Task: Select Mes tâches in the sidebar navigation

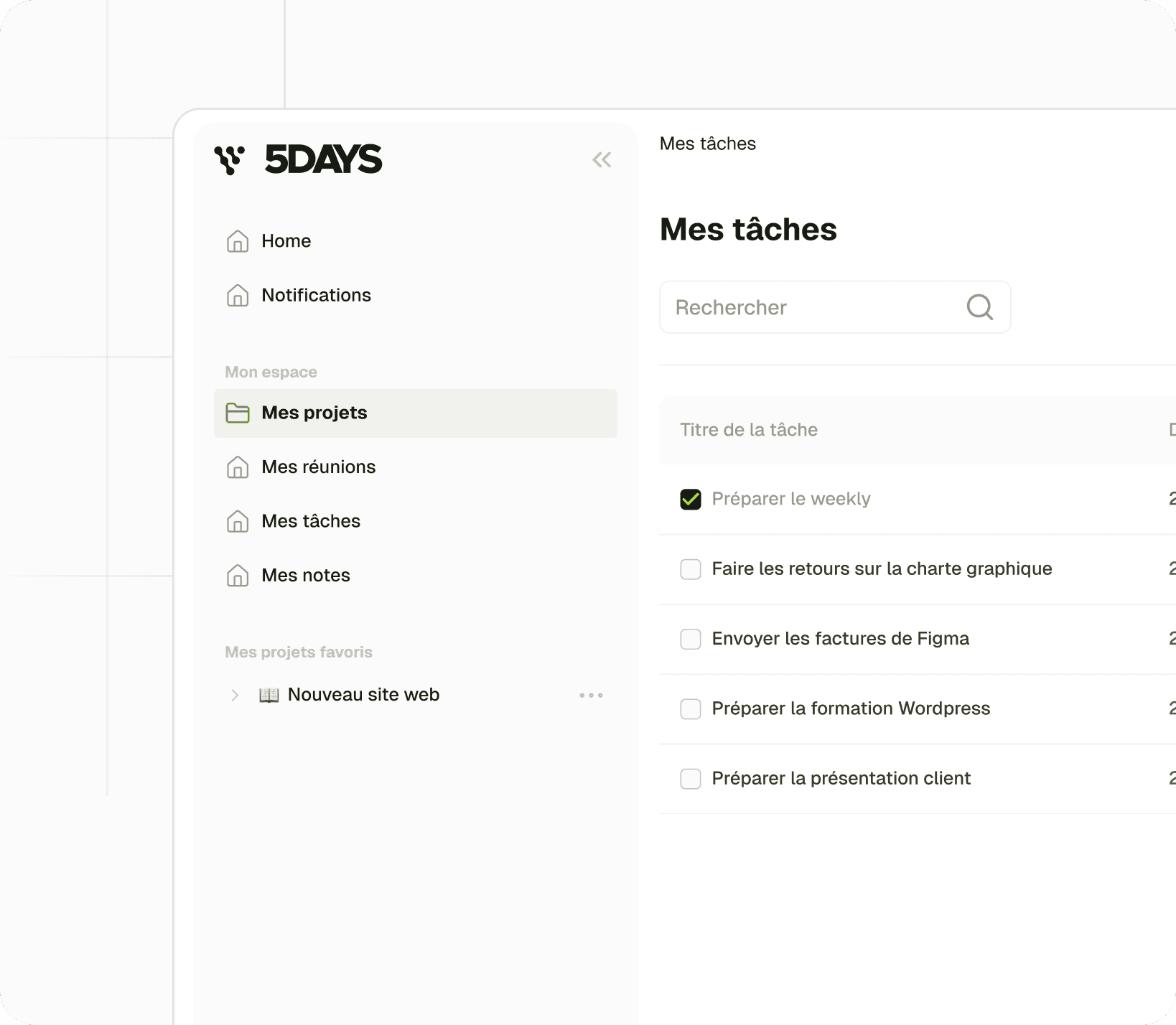Action: (x=311, y=521)
